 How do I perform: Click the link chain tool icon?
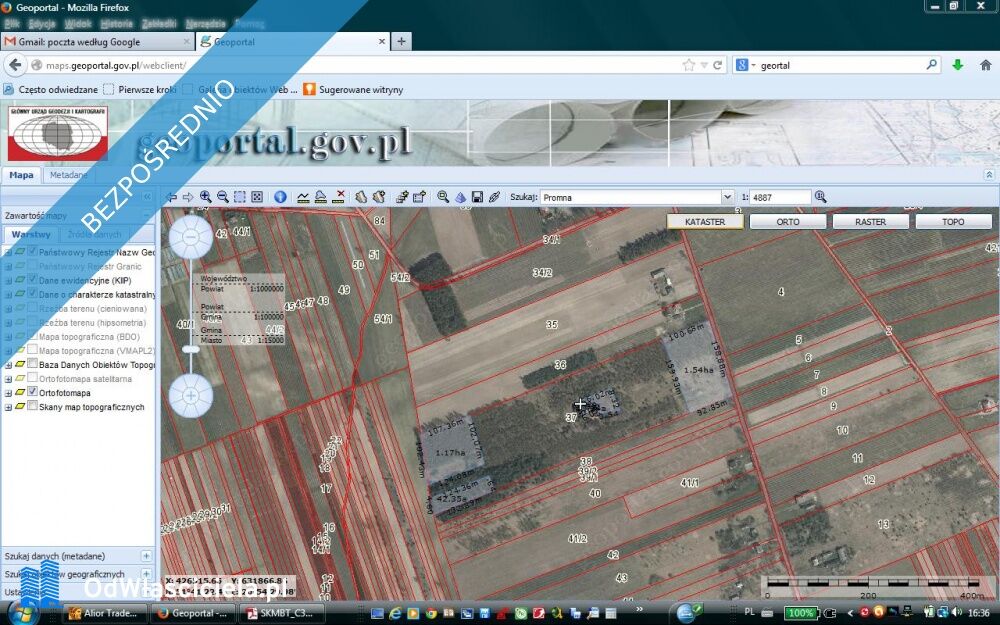[494, 197]
